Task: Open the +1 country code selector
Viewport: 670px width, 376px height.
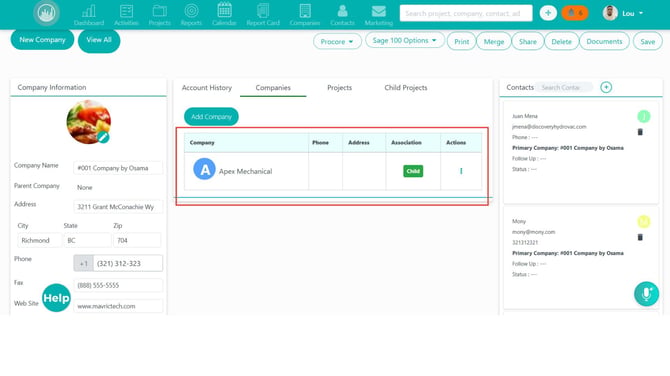Action: 83,263
